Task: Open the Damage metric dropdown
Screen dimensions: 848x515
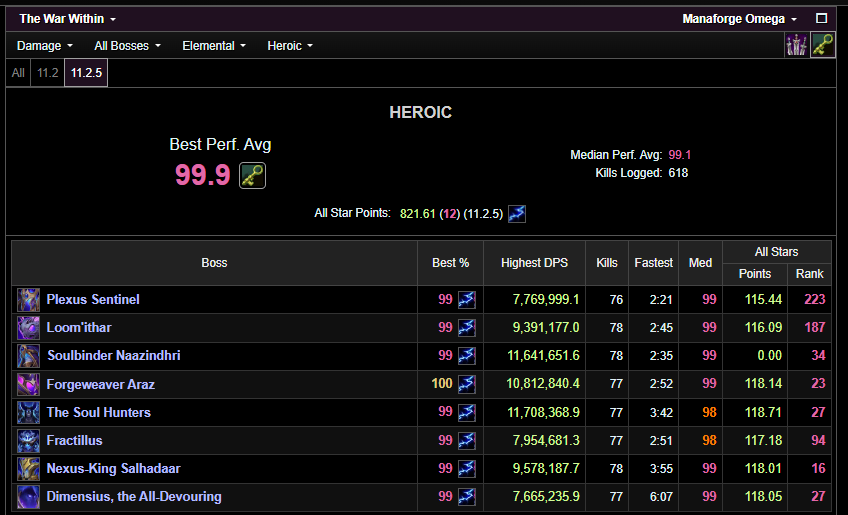Action: [x=44, y=46]
